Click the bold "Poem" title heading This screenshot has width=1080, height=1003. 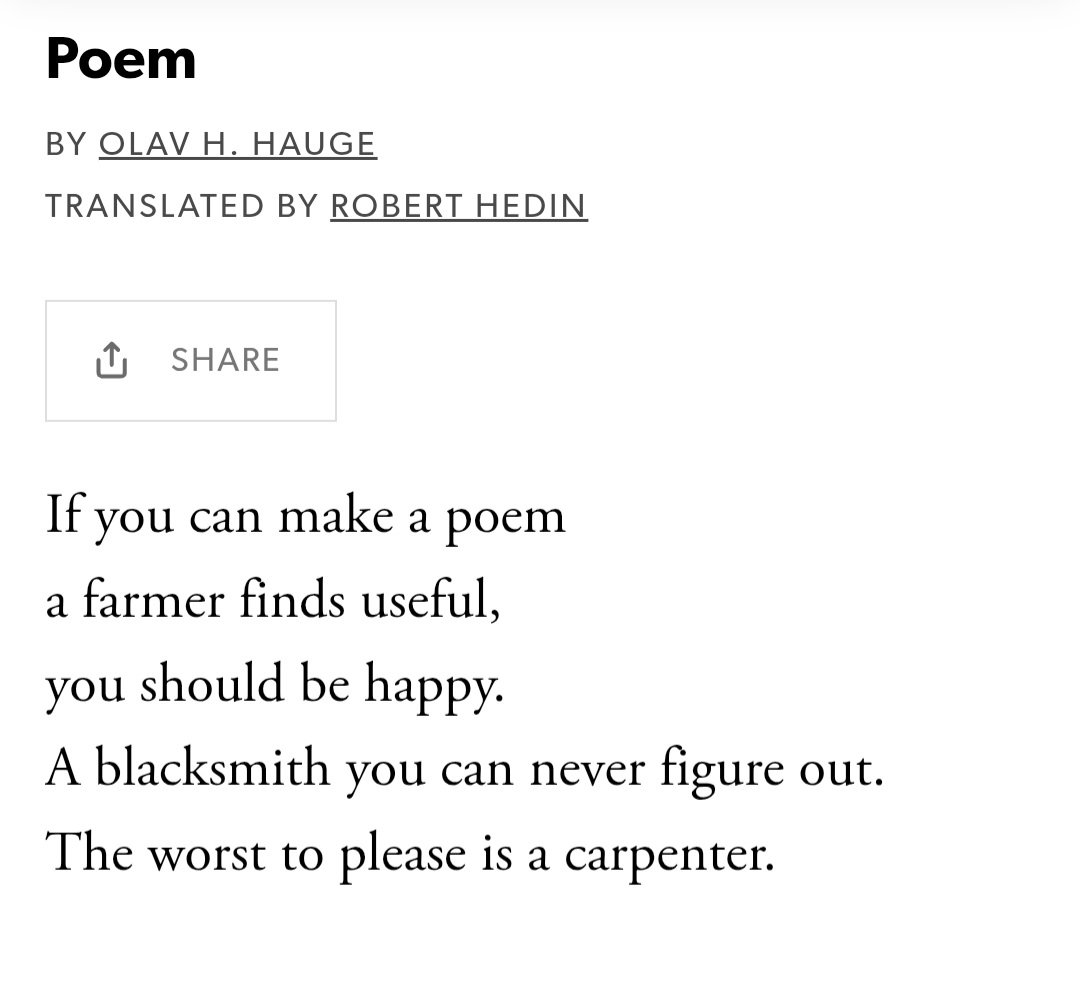121,59
